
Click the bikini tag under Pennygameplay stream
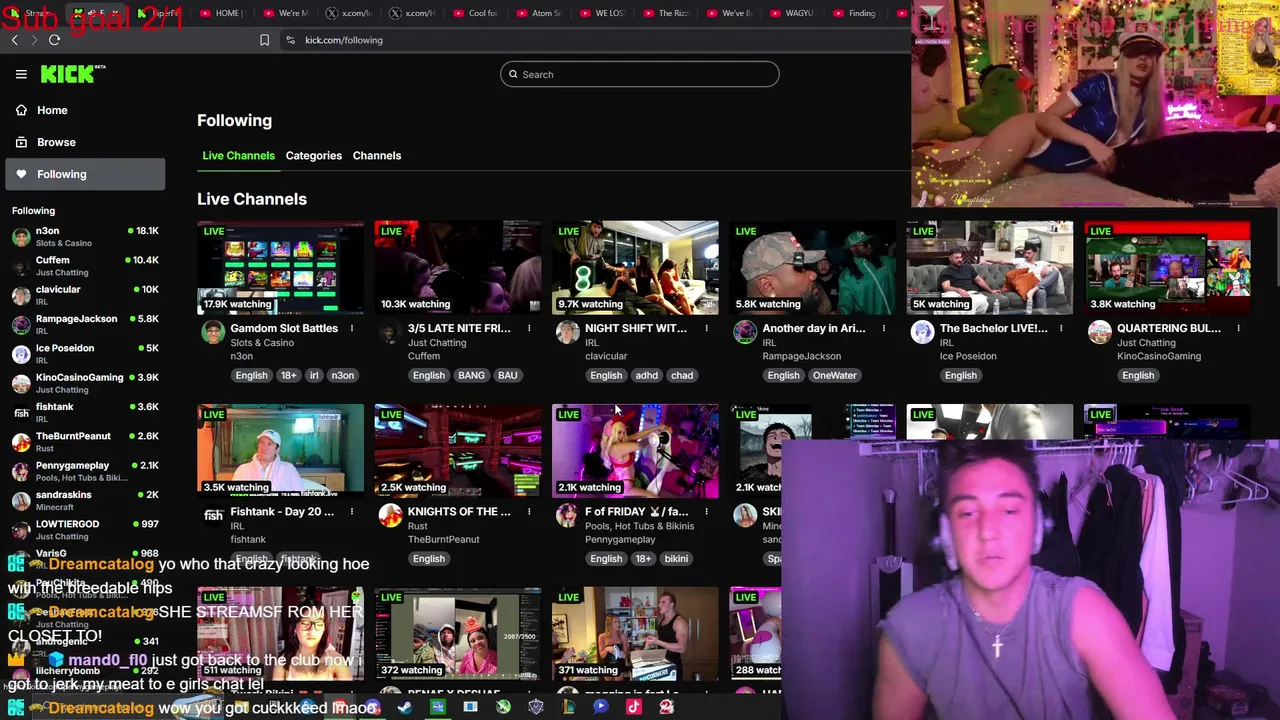click(x=676, y=558)
